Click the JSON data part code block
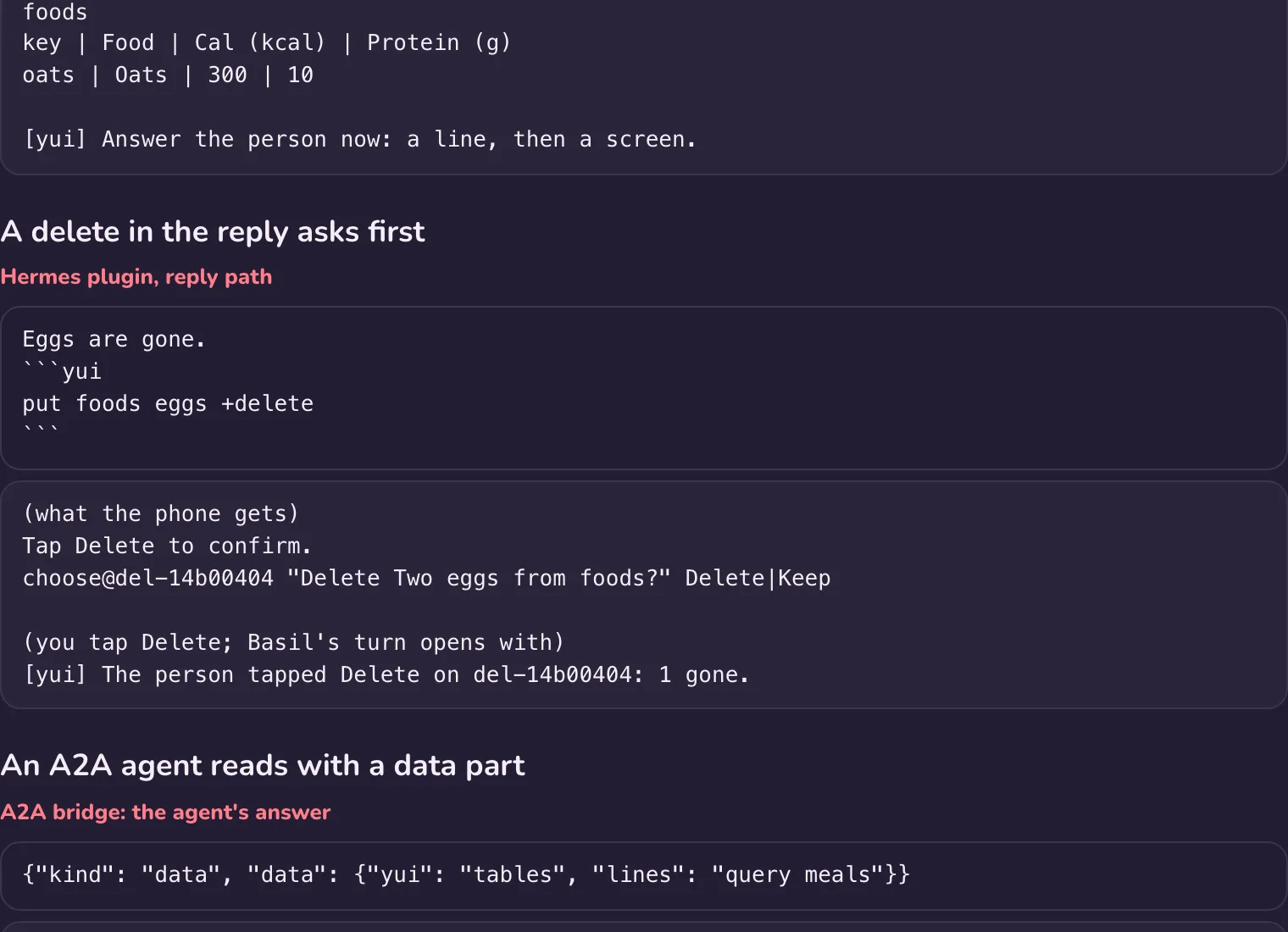 point(644,875)
